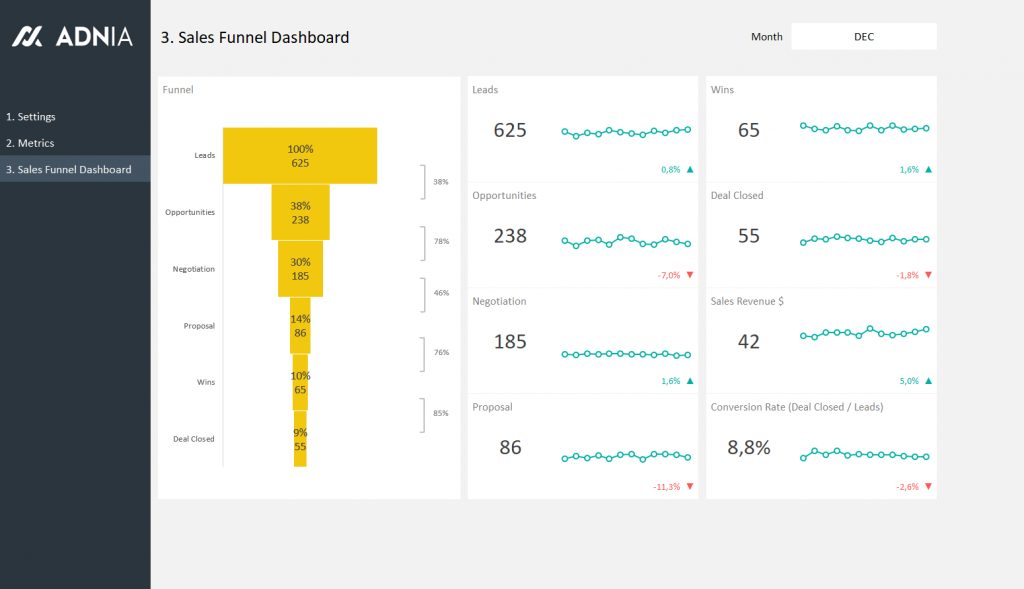Click the Sales Revenue sparkline
The image size is (1024, 589).
click(864, 334)
